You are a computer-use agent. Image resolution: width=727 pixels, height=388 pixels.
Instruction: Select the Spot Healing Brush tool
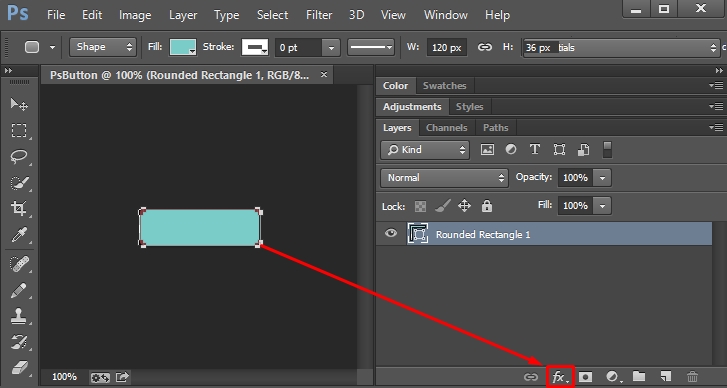tap(19, 265)
